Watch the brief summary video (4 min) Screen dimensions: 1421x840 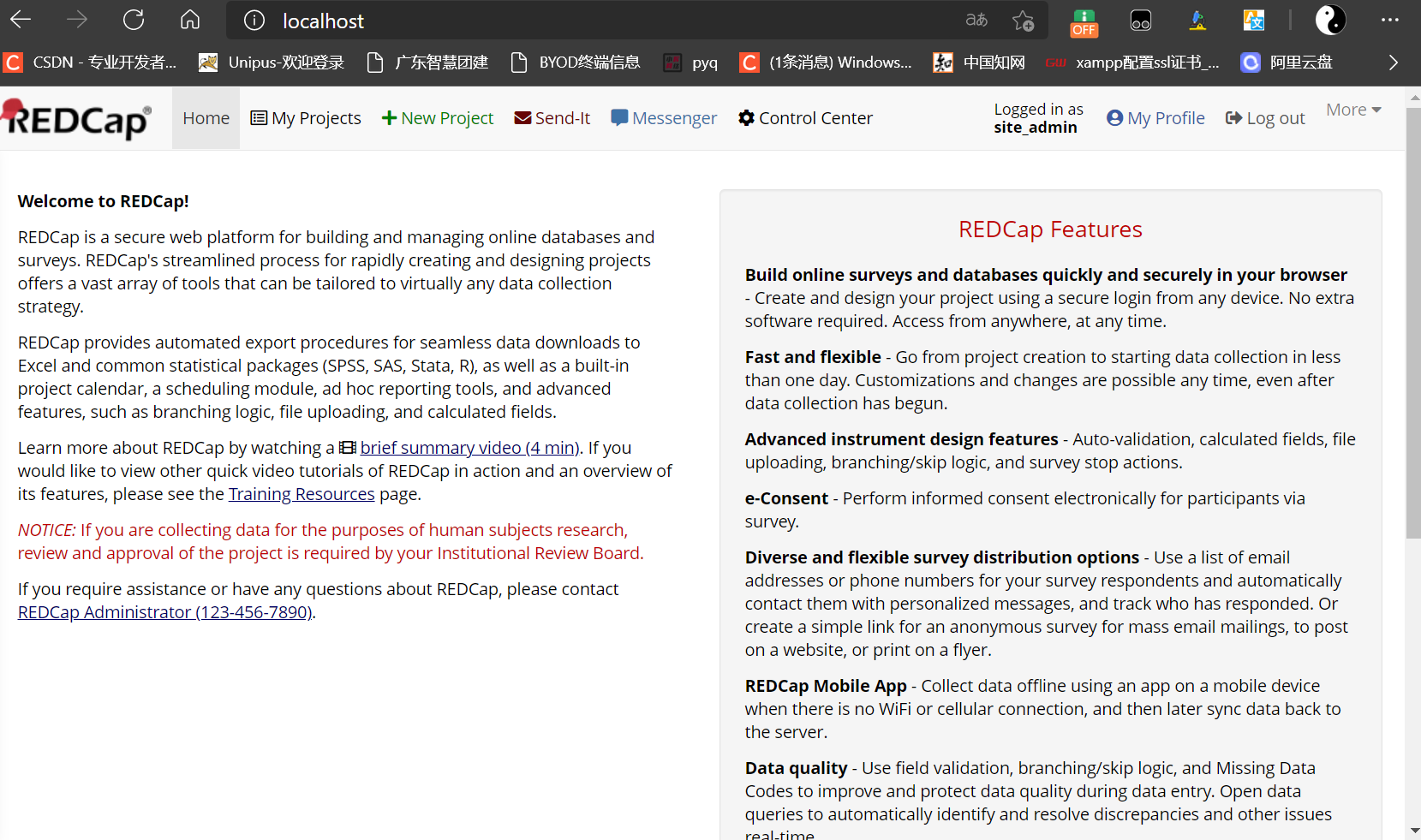[469, 448]
